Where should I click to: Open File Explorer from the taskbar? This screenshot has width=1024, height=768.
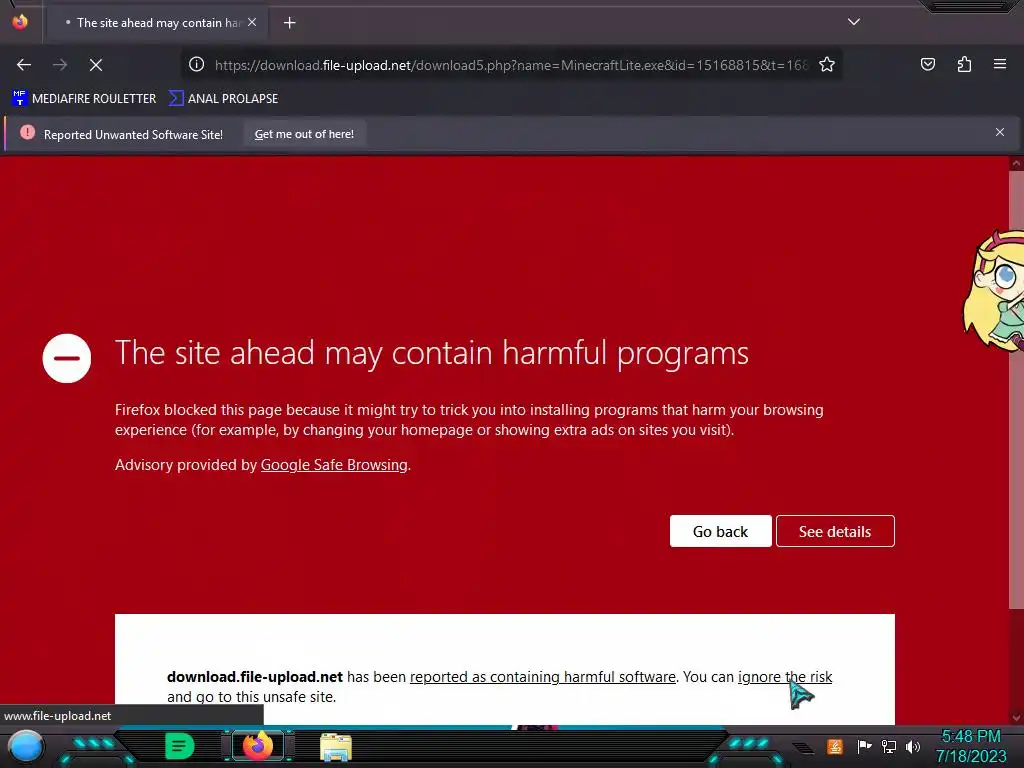pos(336,747)
